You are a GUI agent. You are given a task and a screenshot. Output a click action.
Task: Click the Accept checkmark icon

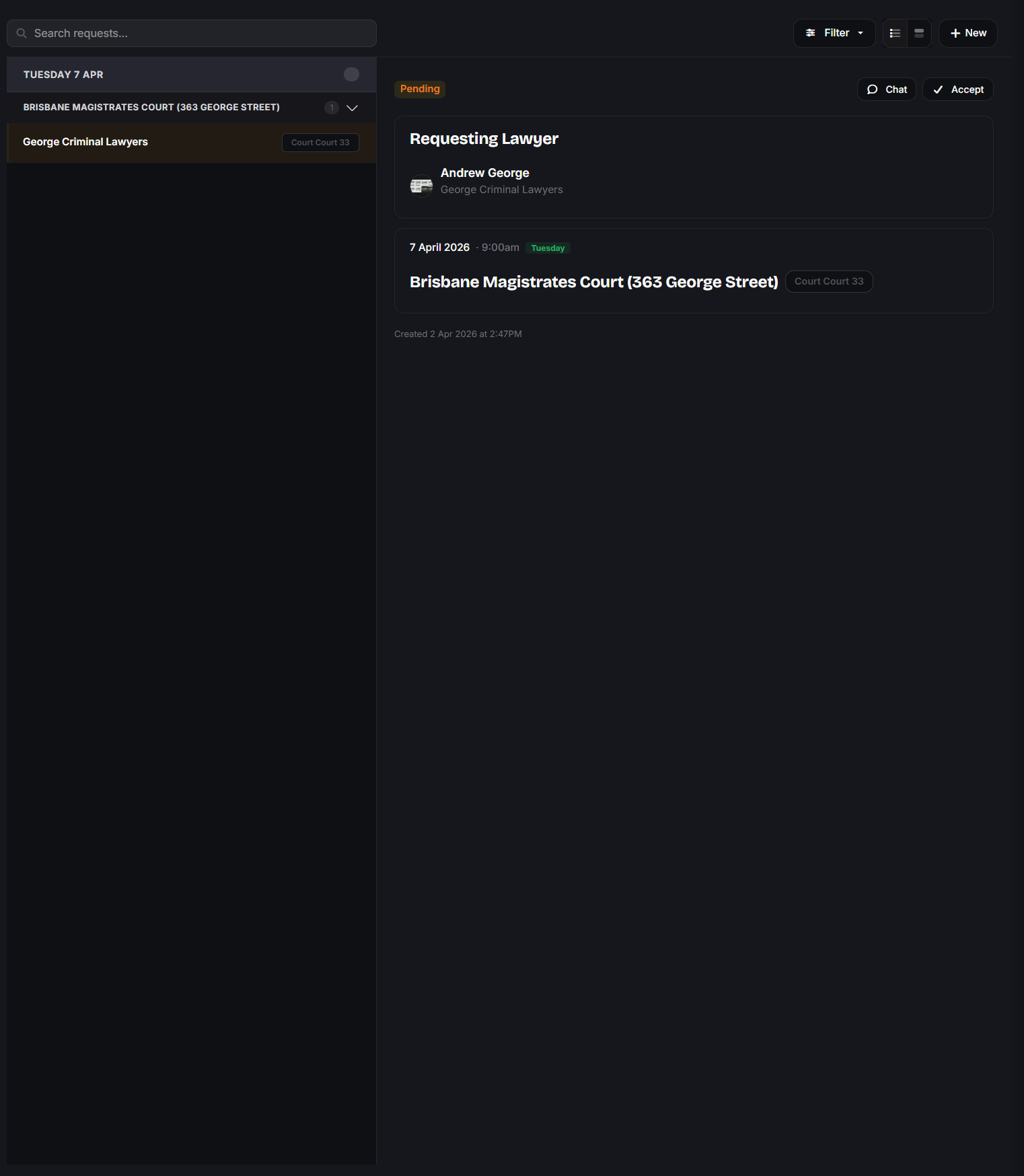point(938,89)
